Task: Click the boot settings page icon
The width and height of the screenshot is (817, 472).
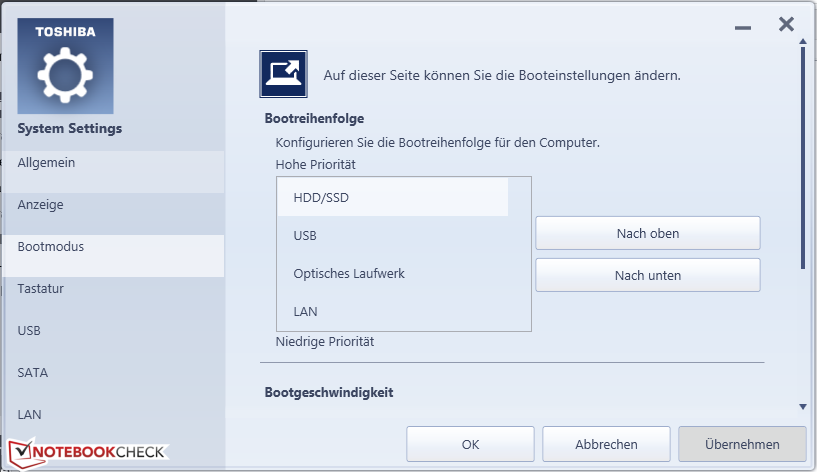Action: point(283,74)
